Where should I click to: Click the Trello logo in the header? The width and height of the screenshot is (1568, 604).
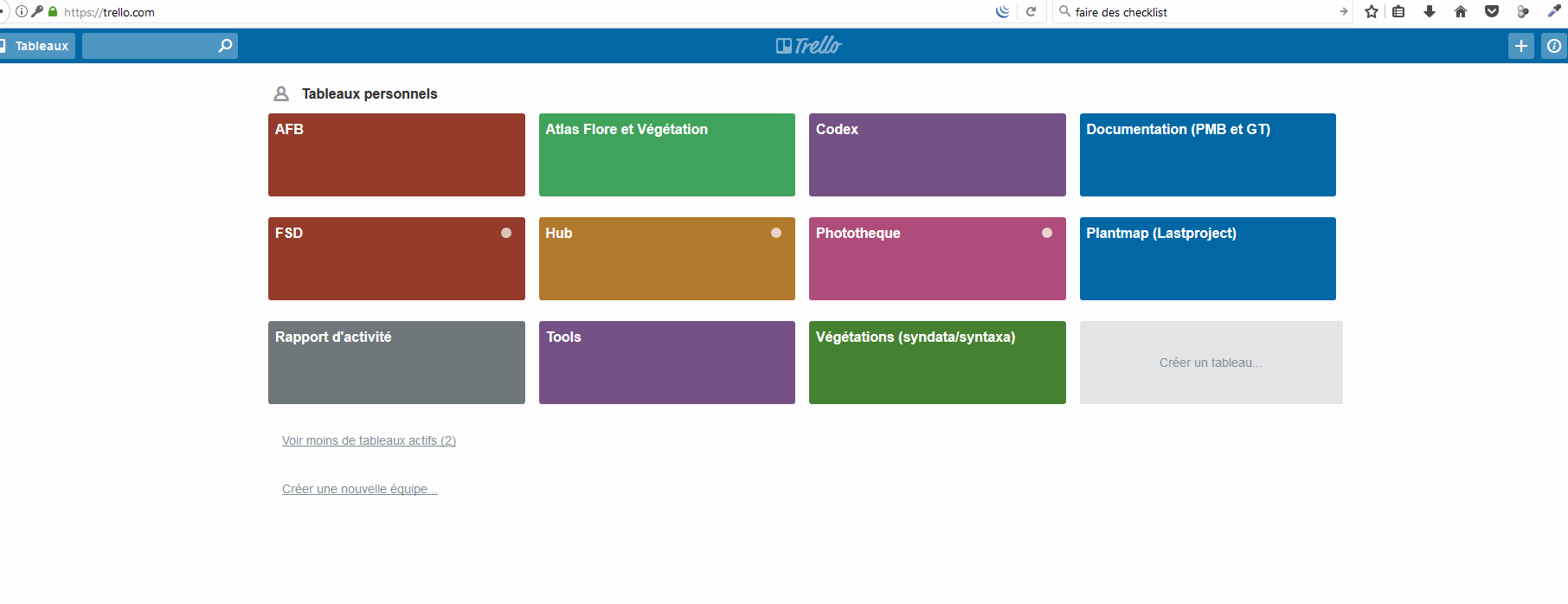click(x=808, y=46)
